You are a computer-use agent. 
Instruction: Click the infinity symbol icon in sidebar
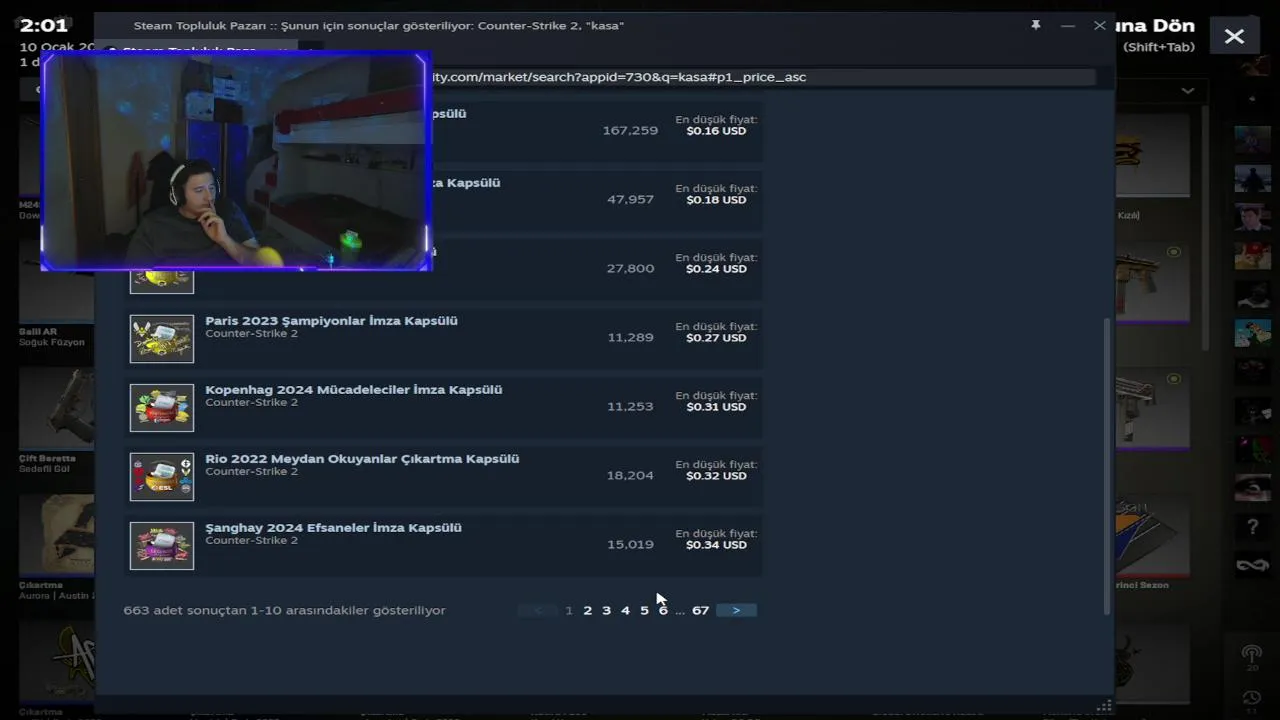pos(1252,565)
